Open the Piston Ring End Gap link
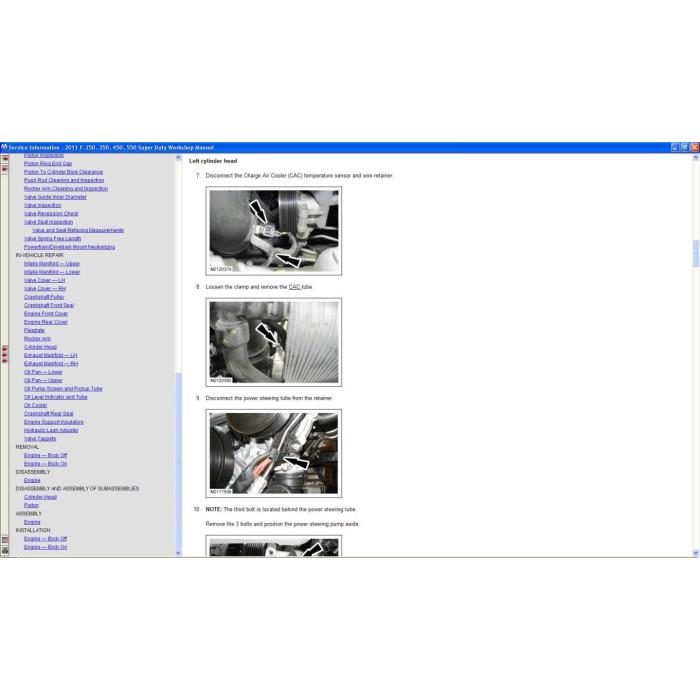The width and height of the screenshot is (700, 700). pyautogui.click(x=48, y=163)
